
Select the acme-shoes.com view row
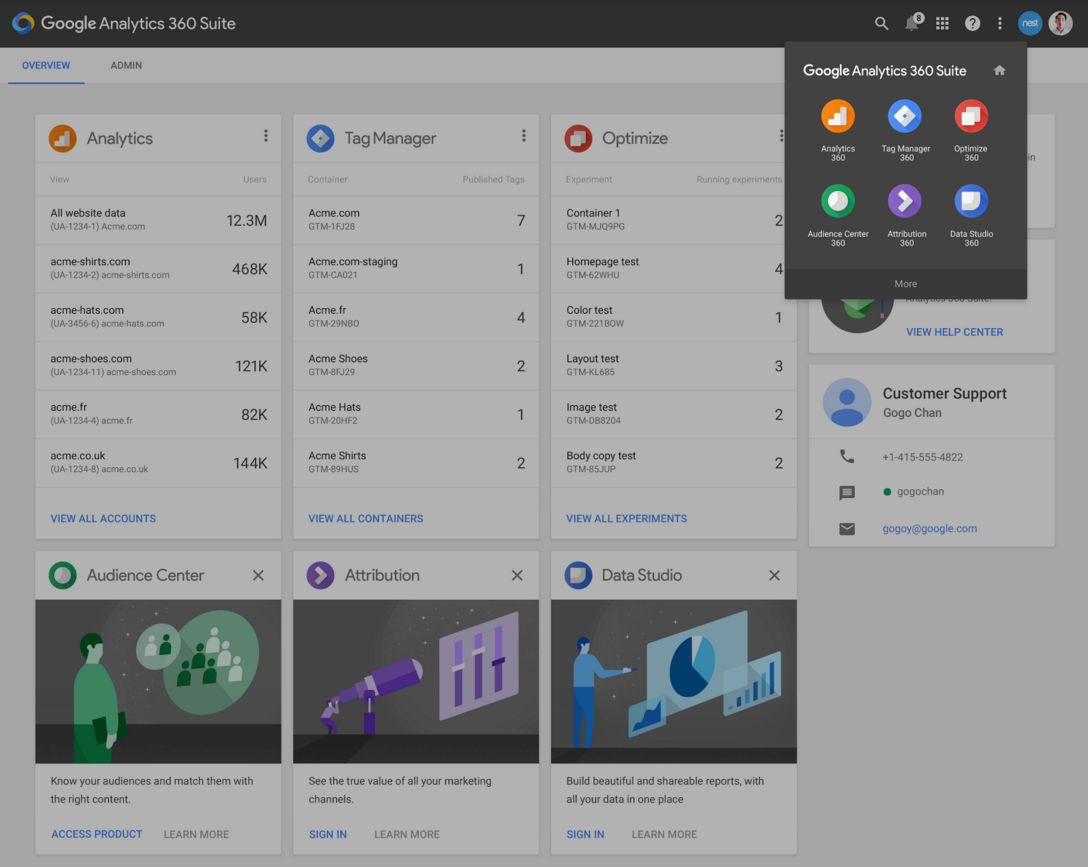pos(158,366)
